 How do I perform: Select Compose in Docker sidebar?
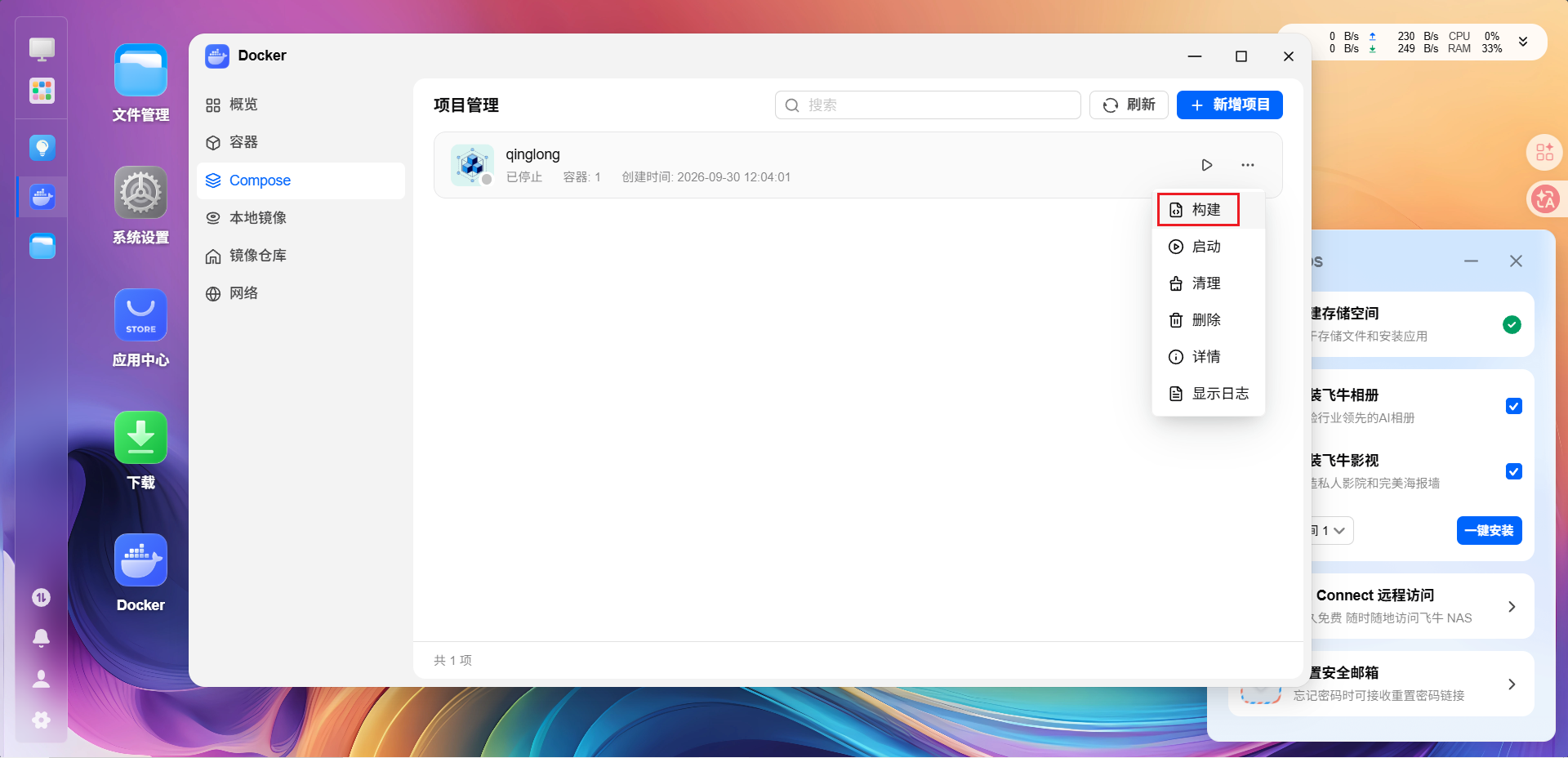[x=301, y=181]
